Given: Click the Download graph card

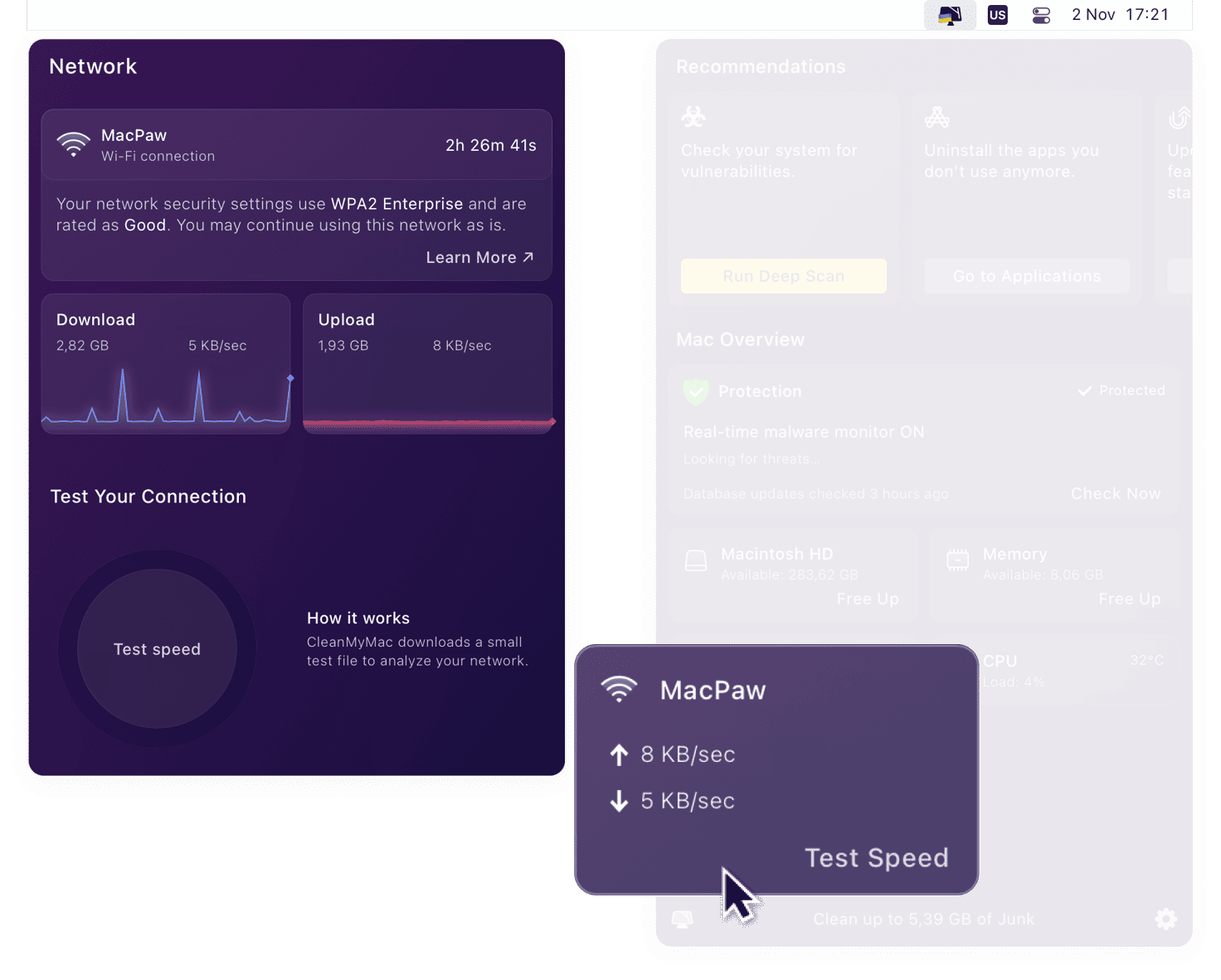Looking at the screenshot, I should click(x=166, y=364).
